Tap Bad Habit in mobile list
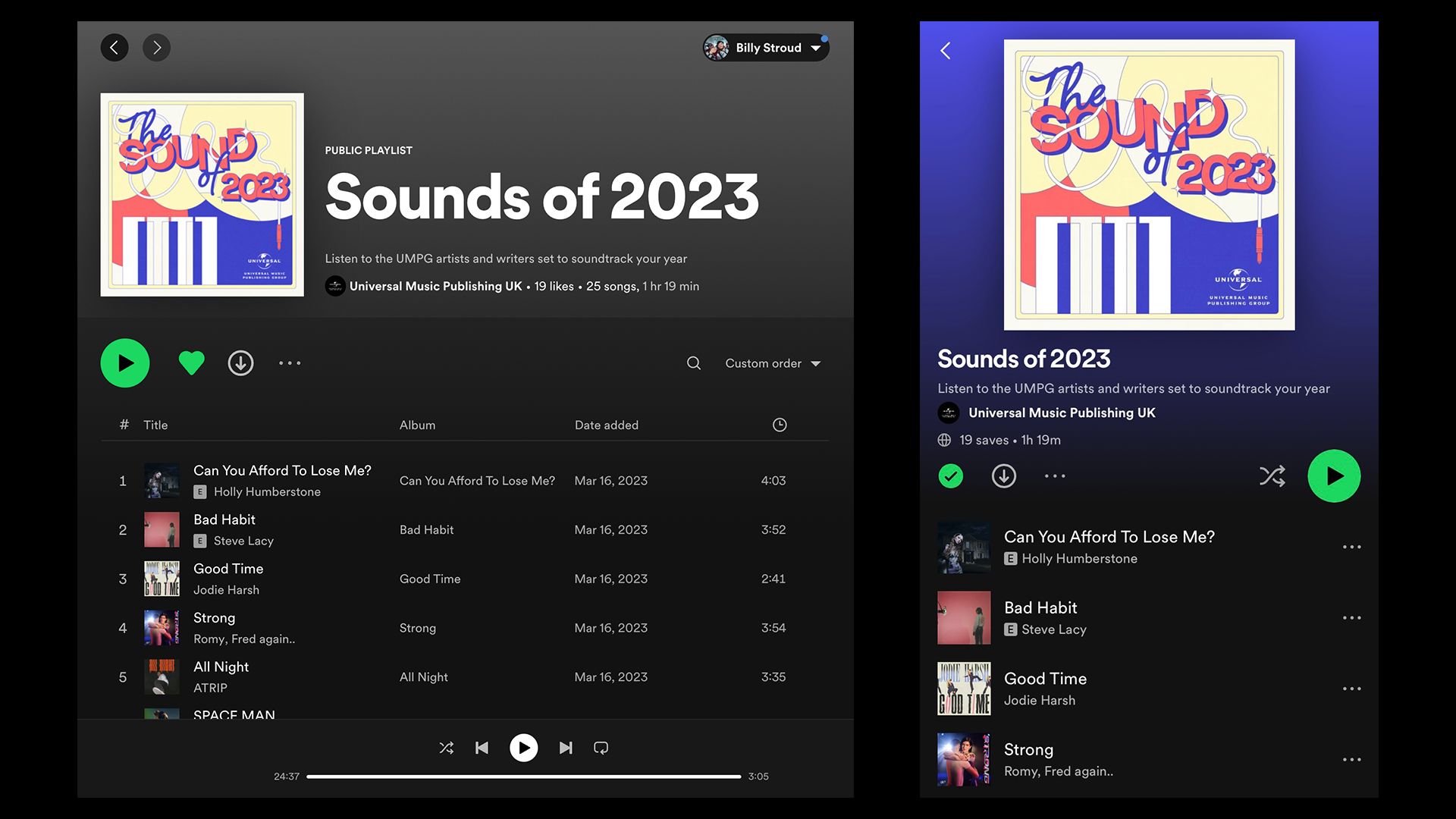 [x=1040, y=608]
